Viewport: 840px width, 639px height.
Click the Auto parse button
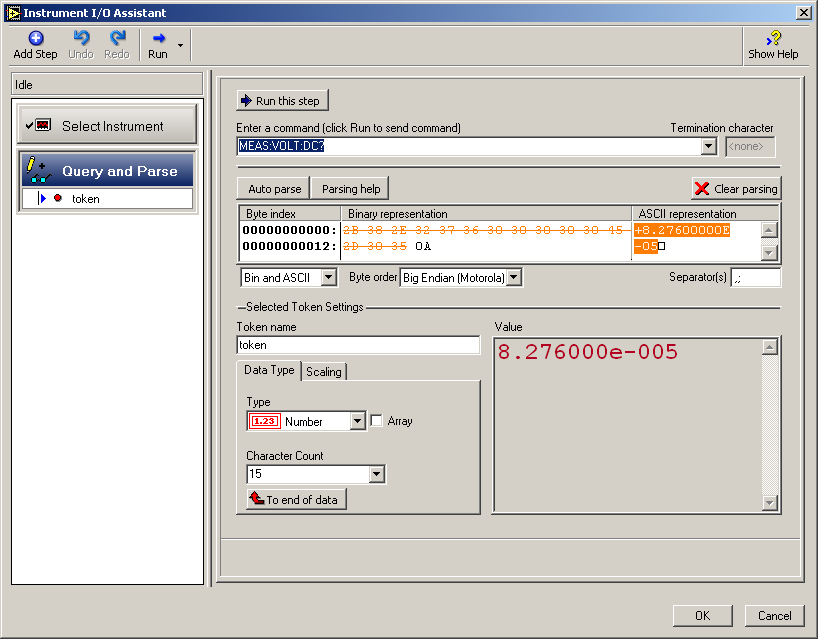point(274,189)
